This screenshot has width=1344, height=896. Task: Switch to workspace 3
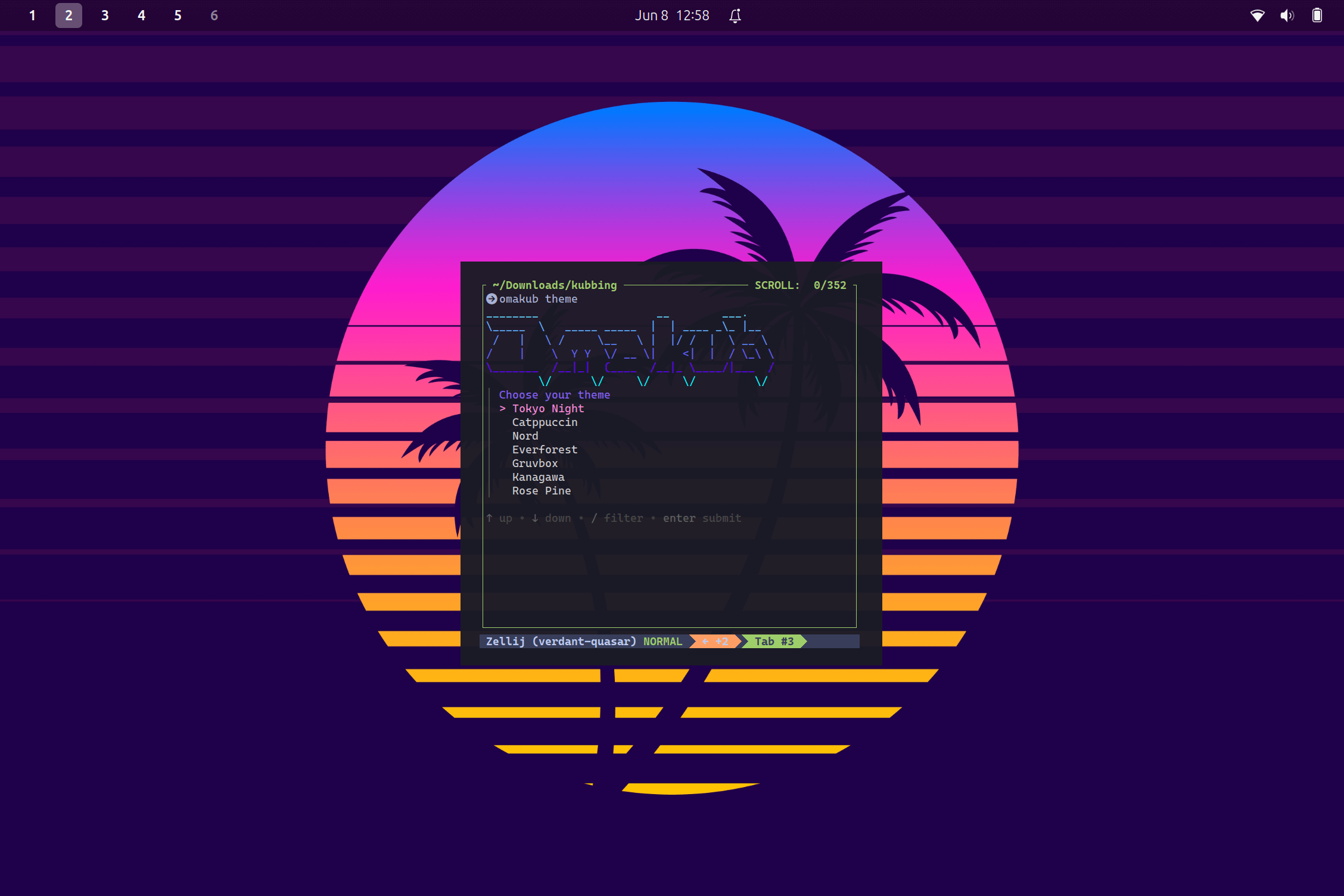click(x=105, y=15)
